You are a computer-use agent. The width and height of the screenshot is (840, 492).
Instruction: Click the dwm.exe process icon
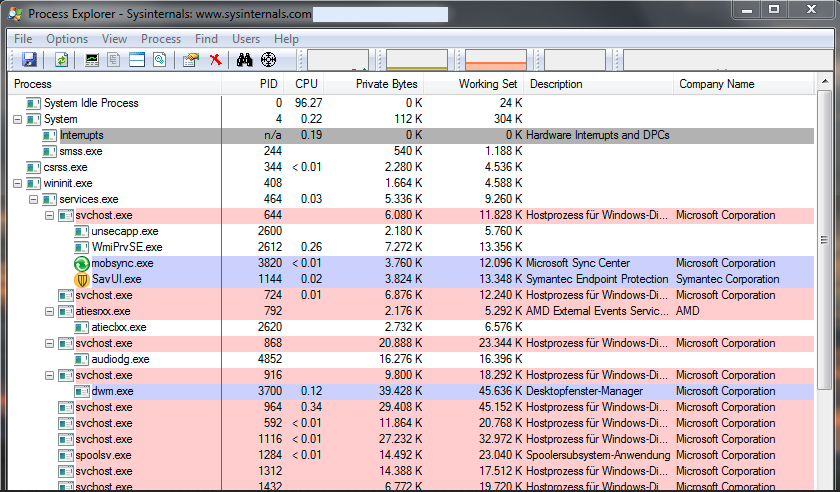(81, 391)
